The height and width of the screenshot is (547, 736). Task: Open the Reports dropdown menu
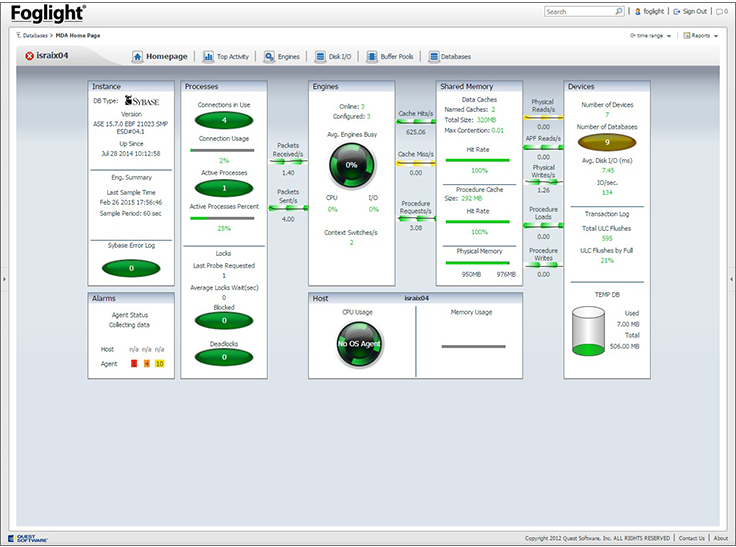pos(700,36)
